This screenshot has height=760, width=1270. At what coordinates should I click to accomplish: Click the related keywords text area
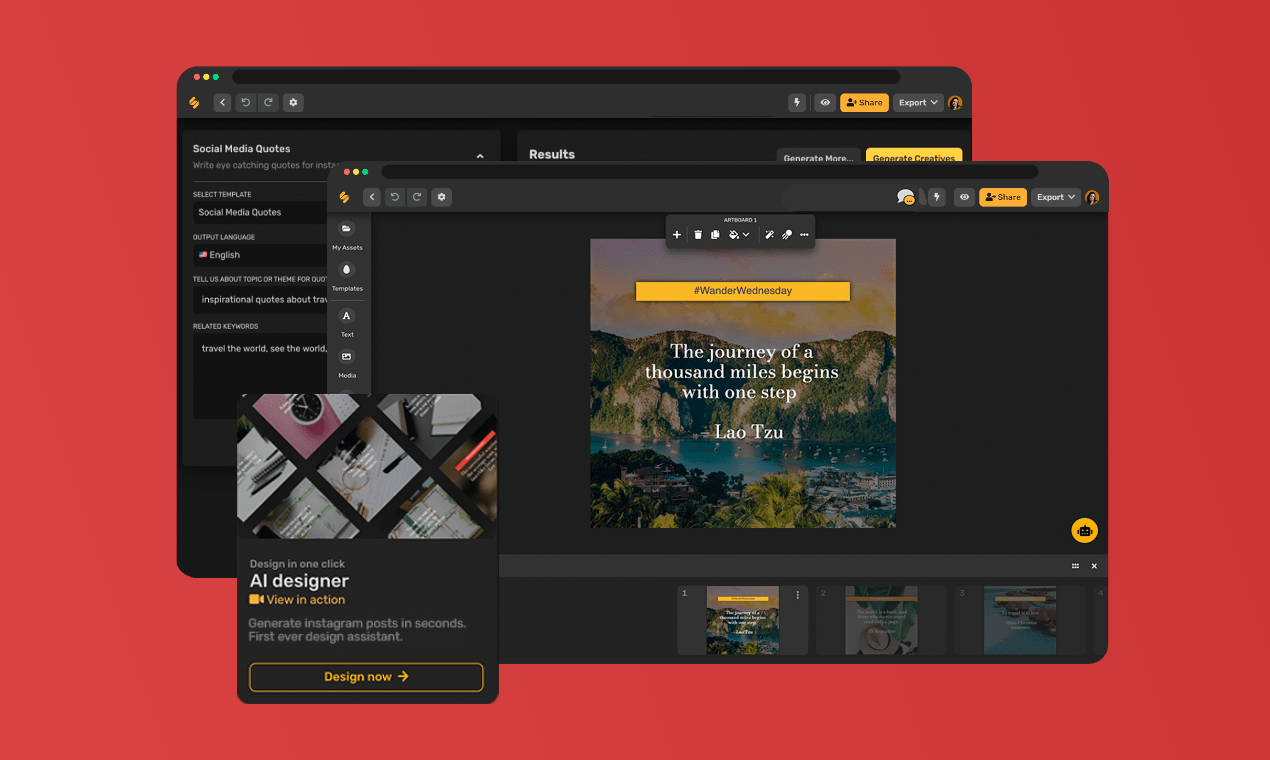point(262,376)
